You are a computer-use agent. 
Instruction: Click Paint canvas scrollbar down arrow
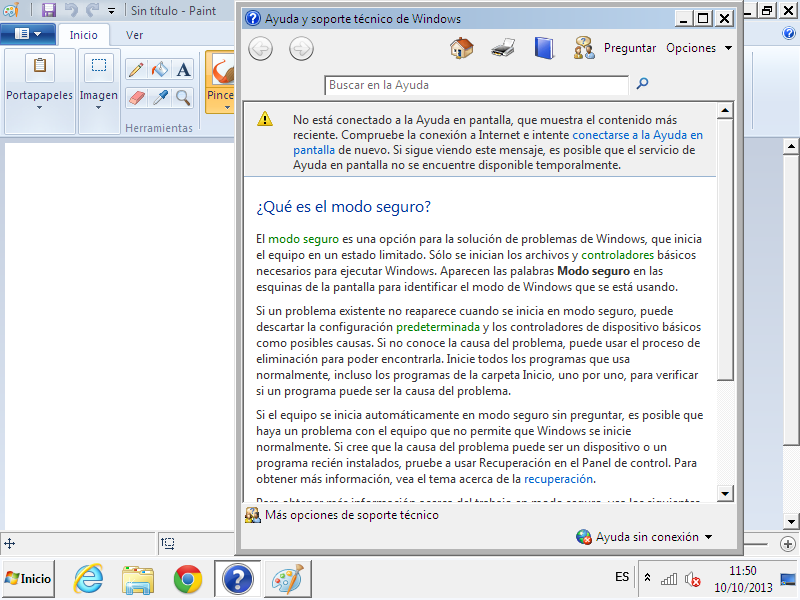791,521
